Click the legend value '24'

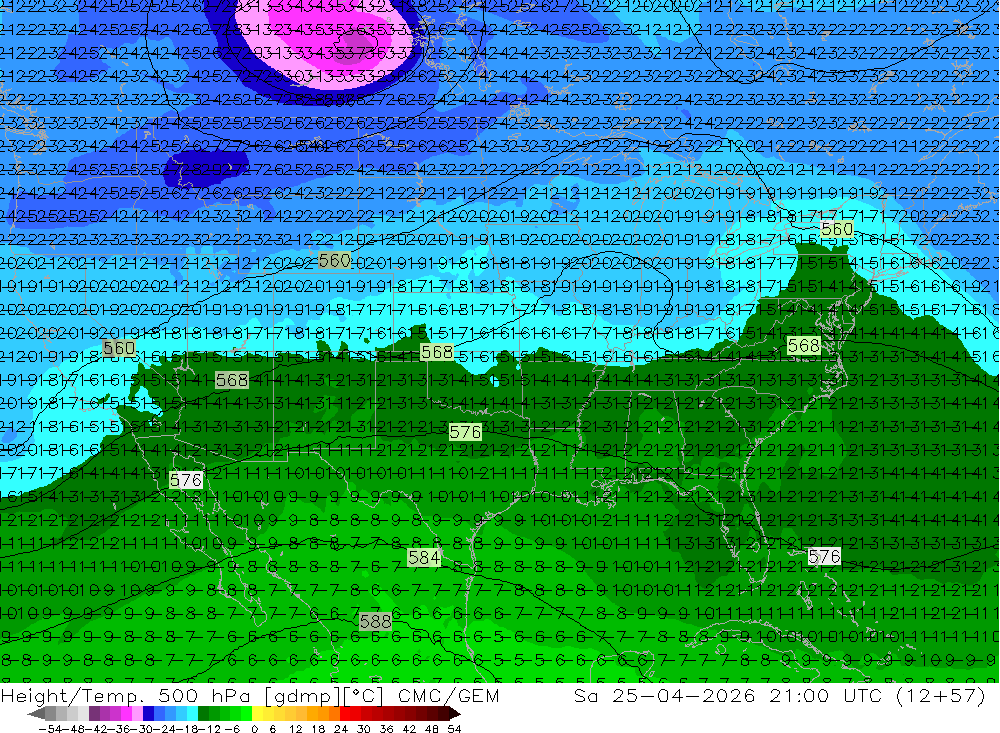click(341, 729)
